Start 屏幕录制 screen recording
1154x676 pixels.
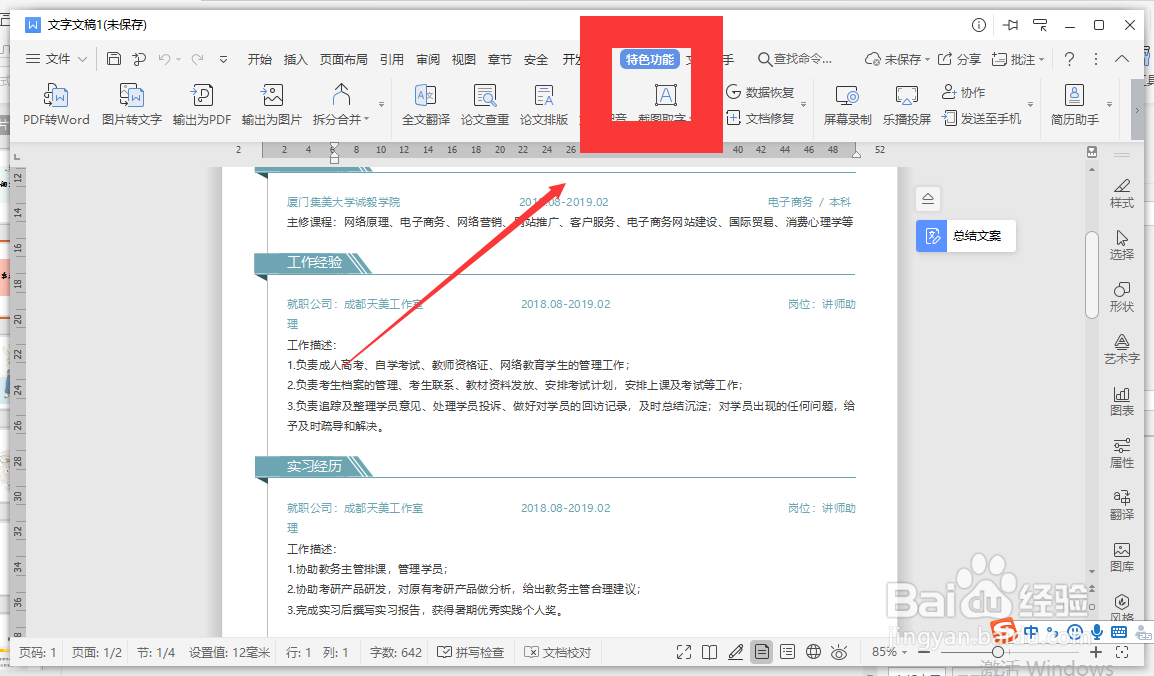[847, 104]
